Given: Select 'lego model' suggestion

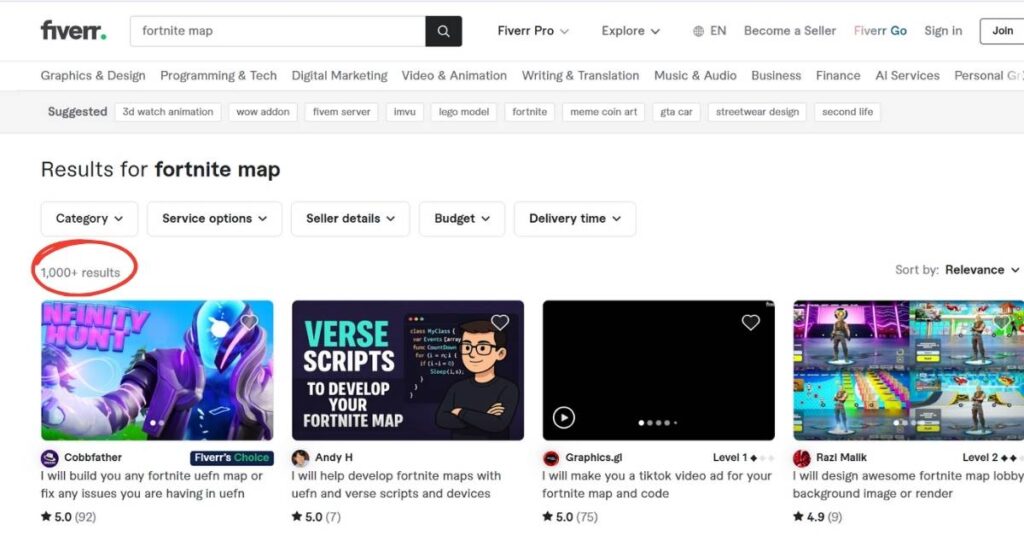Looking at the screenshot, I should point(464,112).
